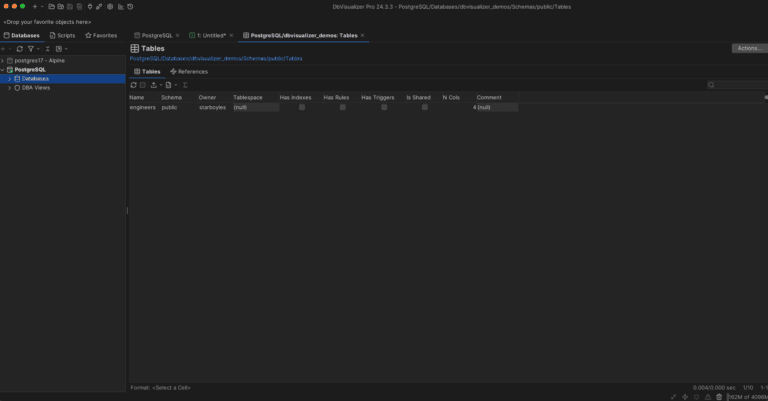Click the history clock icon in the top toolbar
This screenshot has height=401, width=768.
coord(130,7)
